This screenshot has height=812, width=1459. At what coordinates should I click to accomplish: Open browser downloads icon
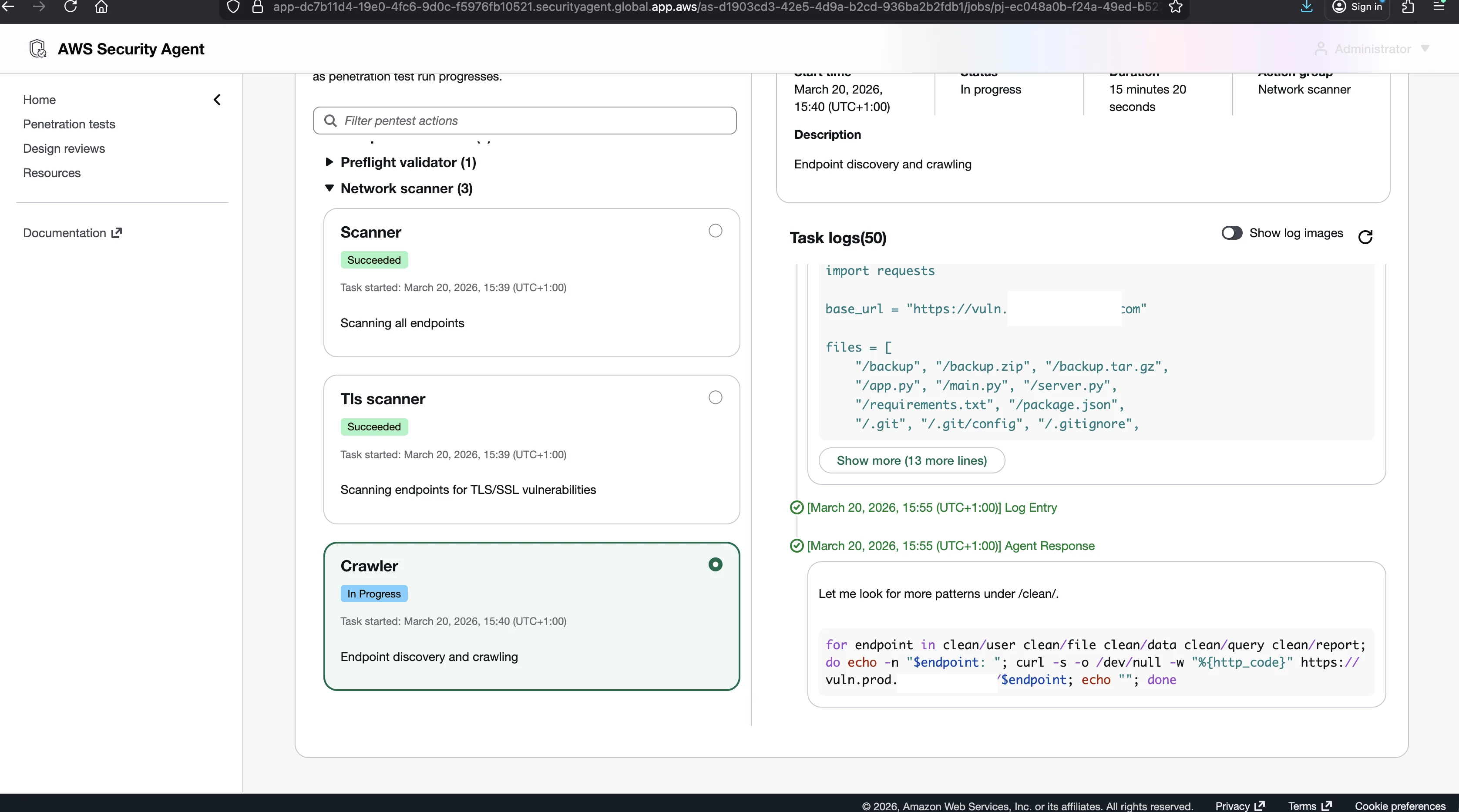click(1307, 7)
